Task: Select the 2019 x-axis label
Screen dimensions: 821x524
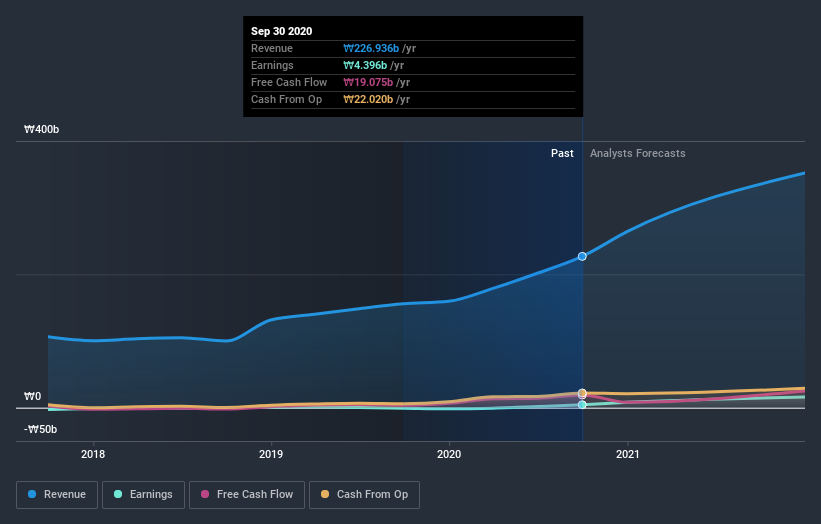Action: tap(271, 454)
